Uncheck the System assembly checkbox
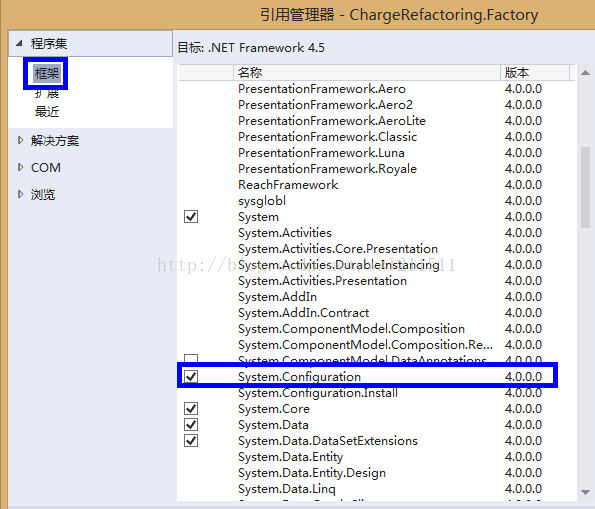595x509 pixels. 191,217
